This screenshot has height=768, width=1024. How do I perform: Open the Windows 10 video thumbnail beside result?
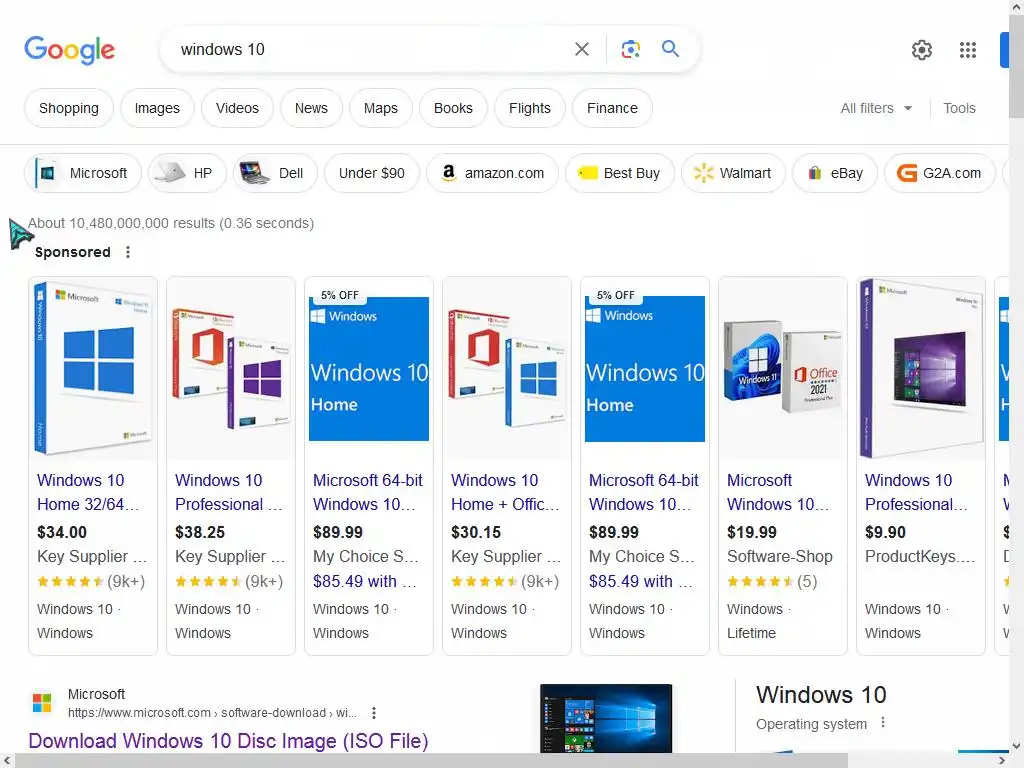(606, 718)
